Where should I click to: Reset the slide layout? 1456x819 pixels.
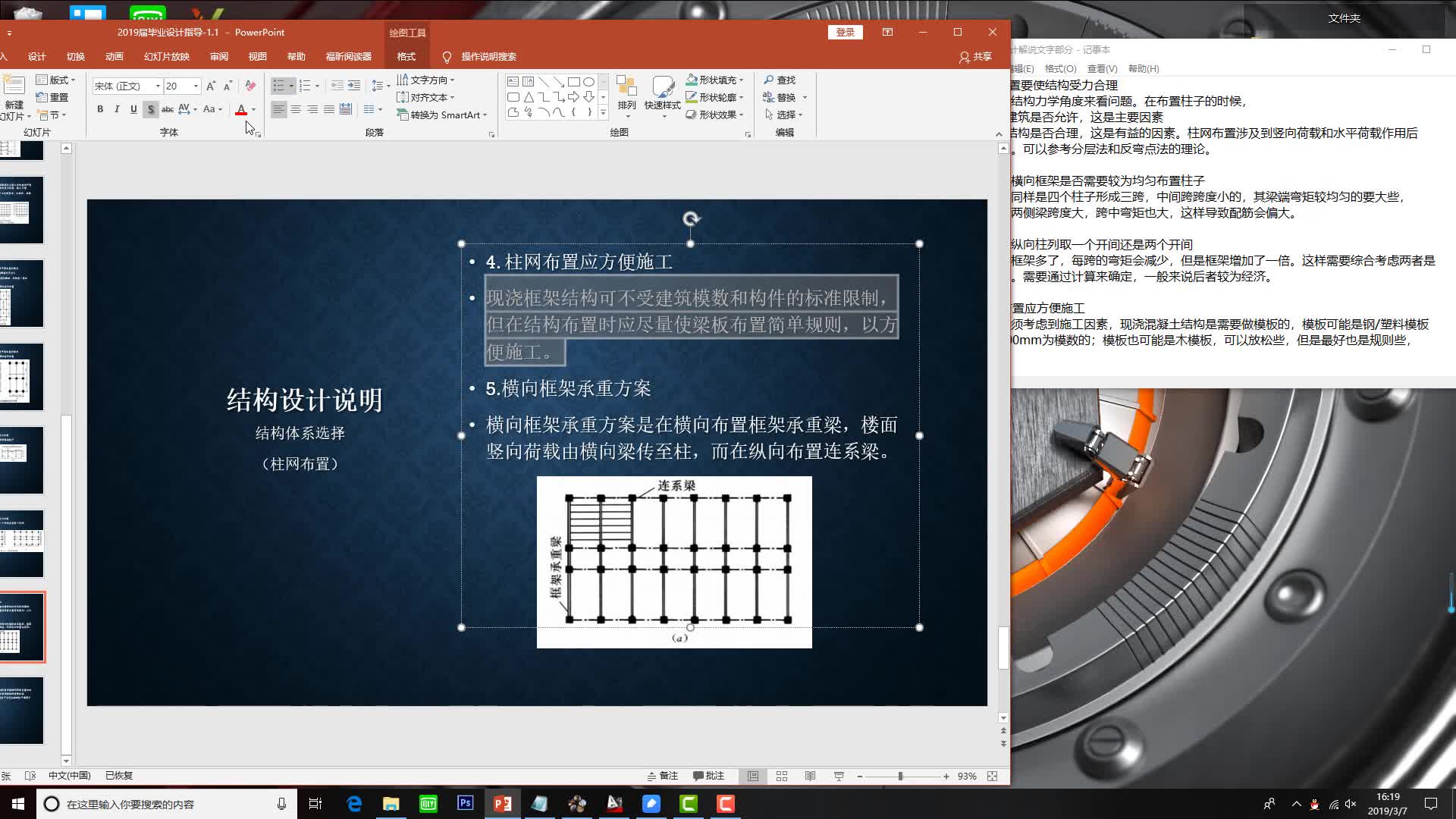(52, 97)
